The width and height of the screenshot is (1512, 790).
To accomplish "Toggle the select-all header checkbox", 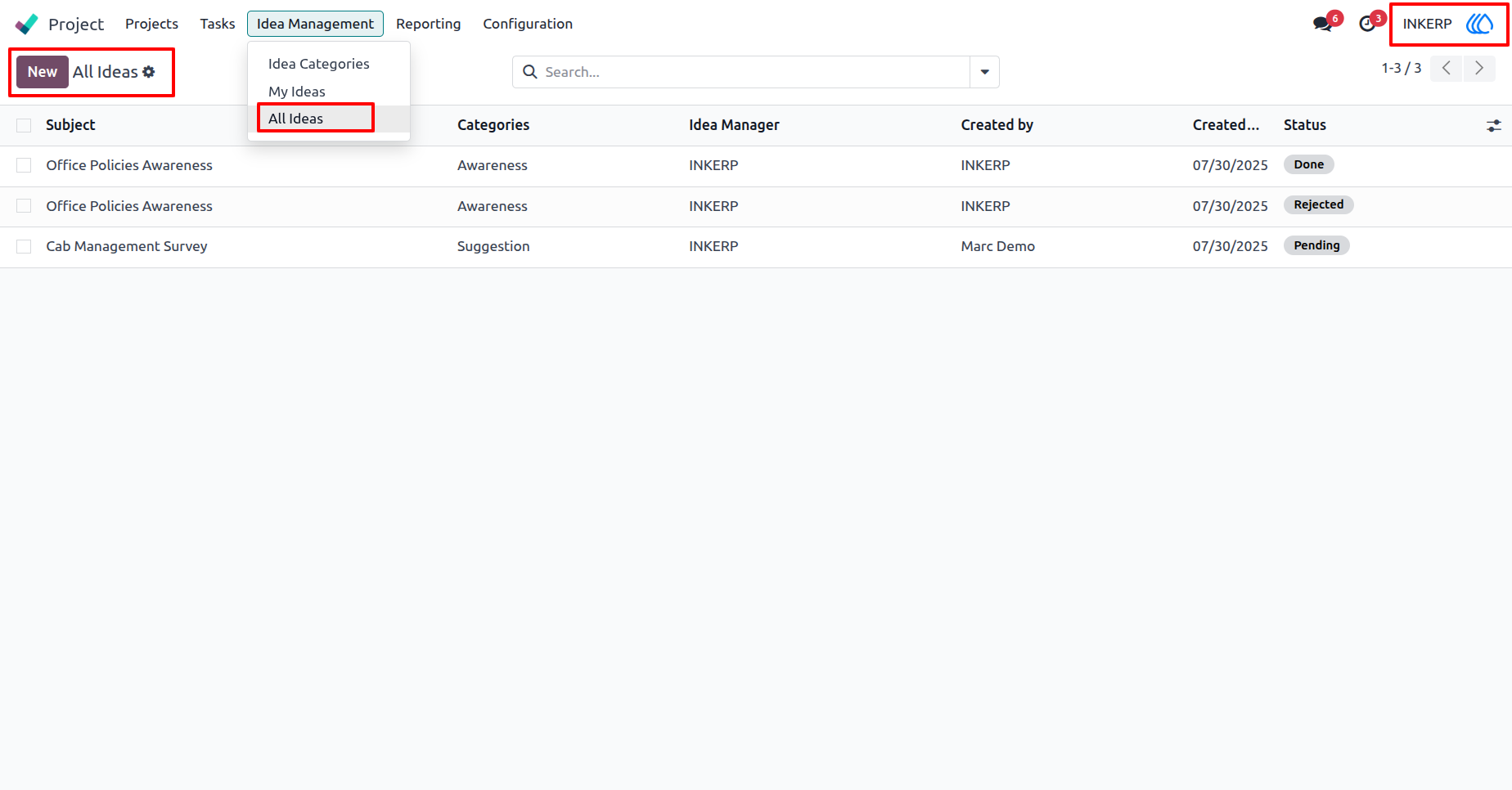I will (24, 125).
